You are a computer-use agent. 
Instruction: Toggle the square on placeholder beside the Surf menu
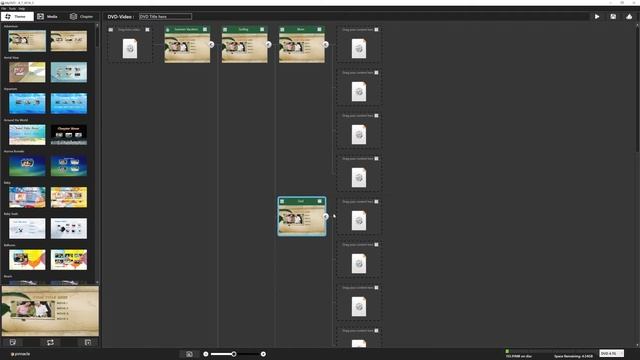376,202
